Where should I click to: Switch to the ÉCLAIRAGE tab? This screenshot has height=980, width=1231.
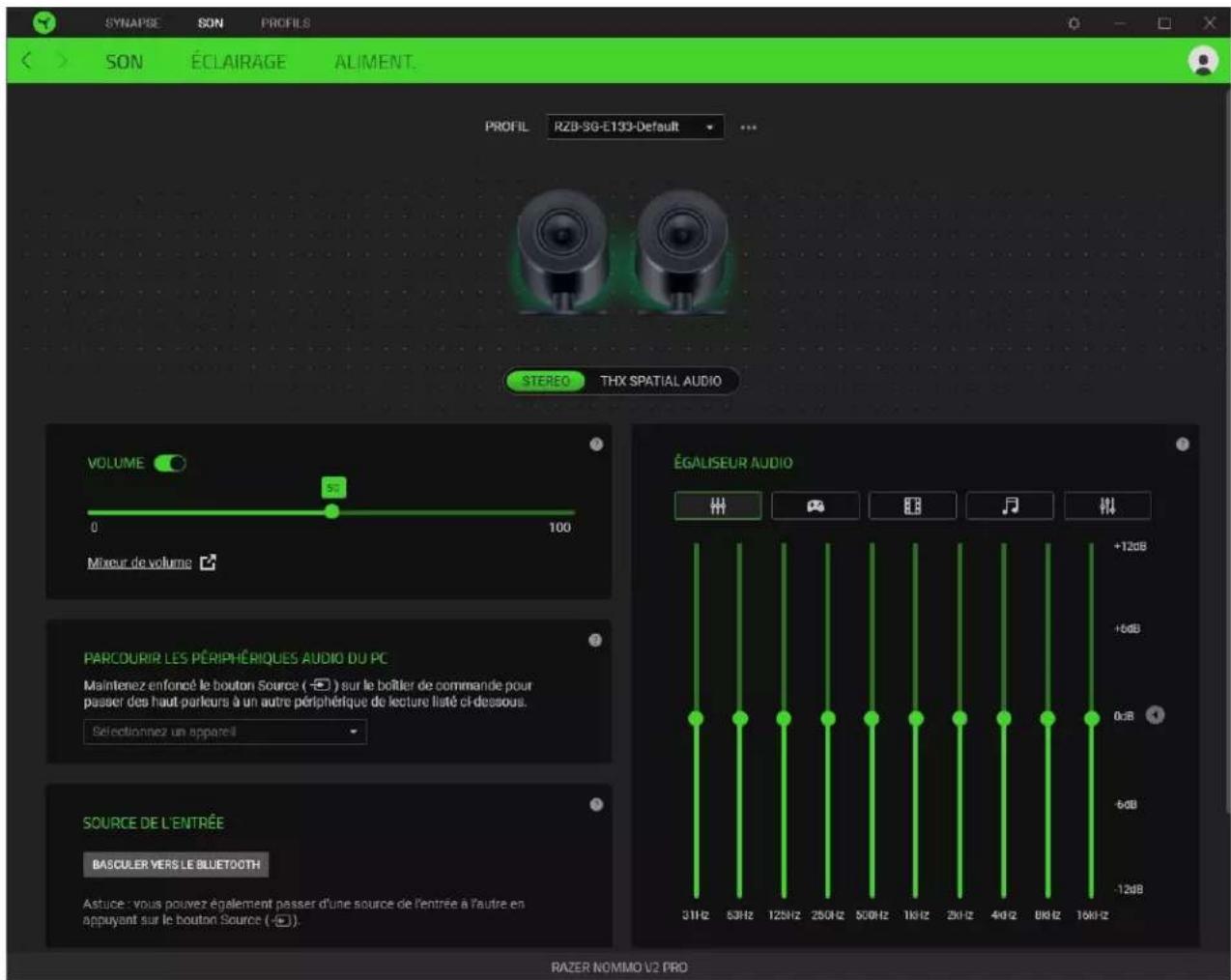(239, 62)
